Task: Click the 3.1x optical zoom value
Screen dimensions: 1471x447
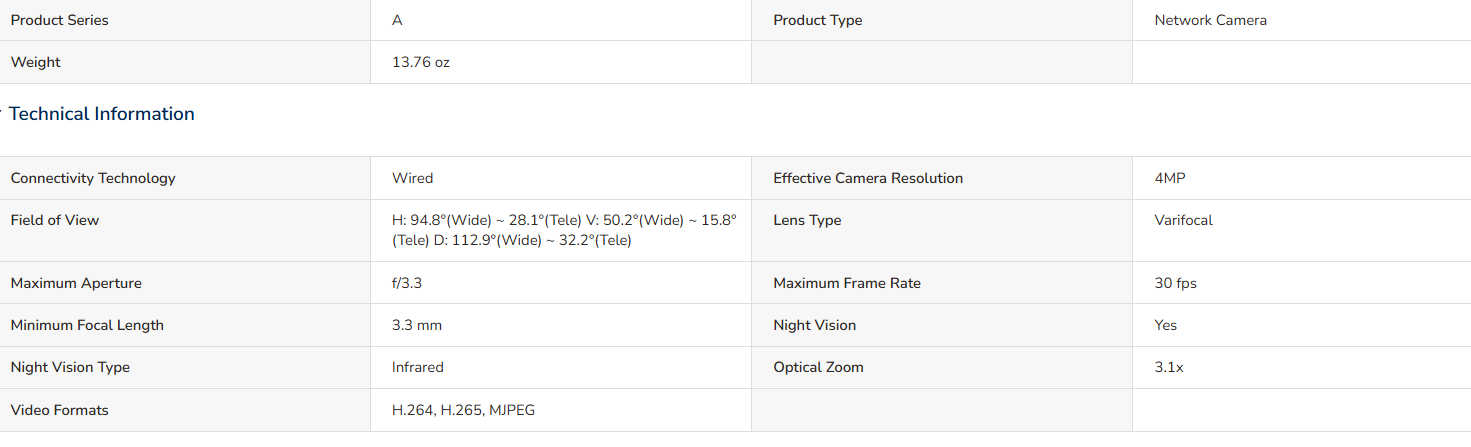Action: click(x=1168, y=367)
